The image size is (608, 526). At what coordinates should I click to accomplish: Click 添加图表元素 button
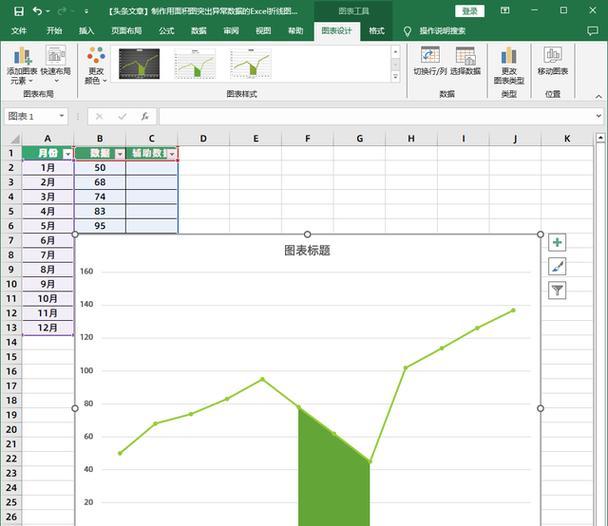22,65
